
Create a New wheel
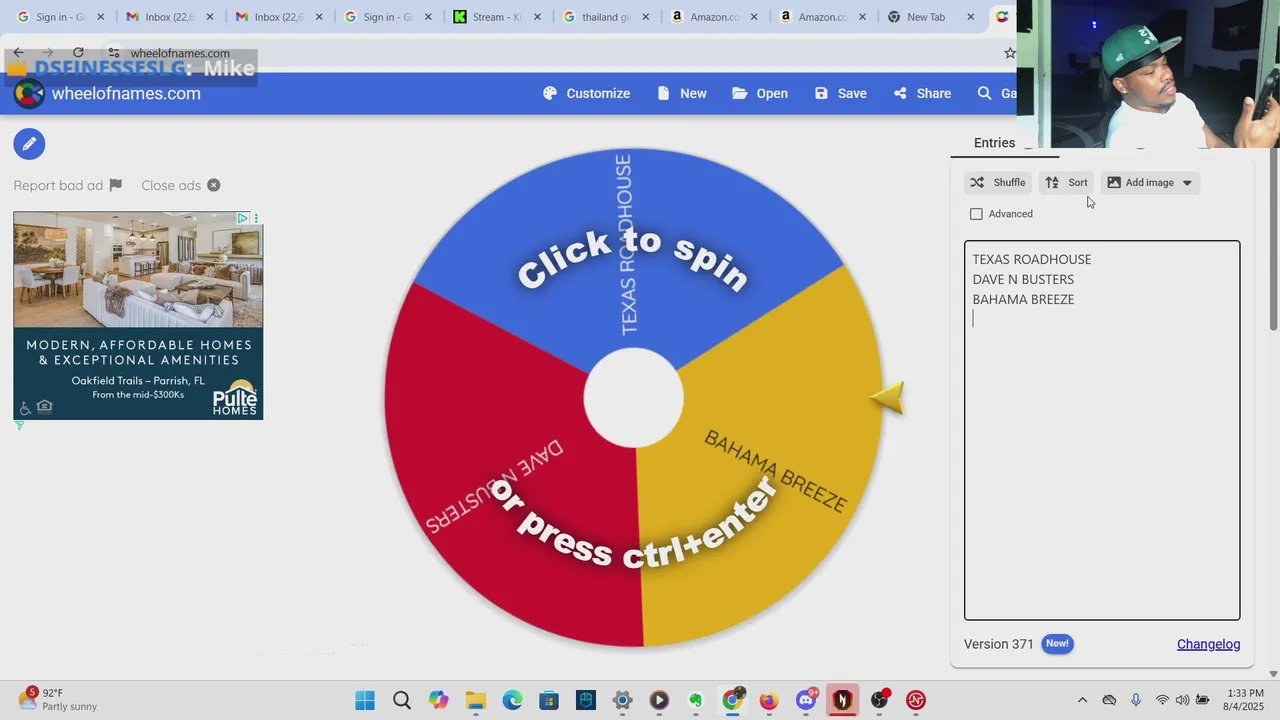point(682,93)
